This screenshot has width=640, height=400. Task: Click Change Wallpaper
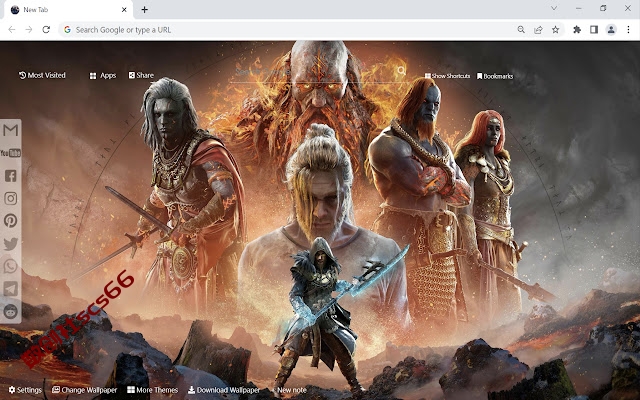click(84, 390)
